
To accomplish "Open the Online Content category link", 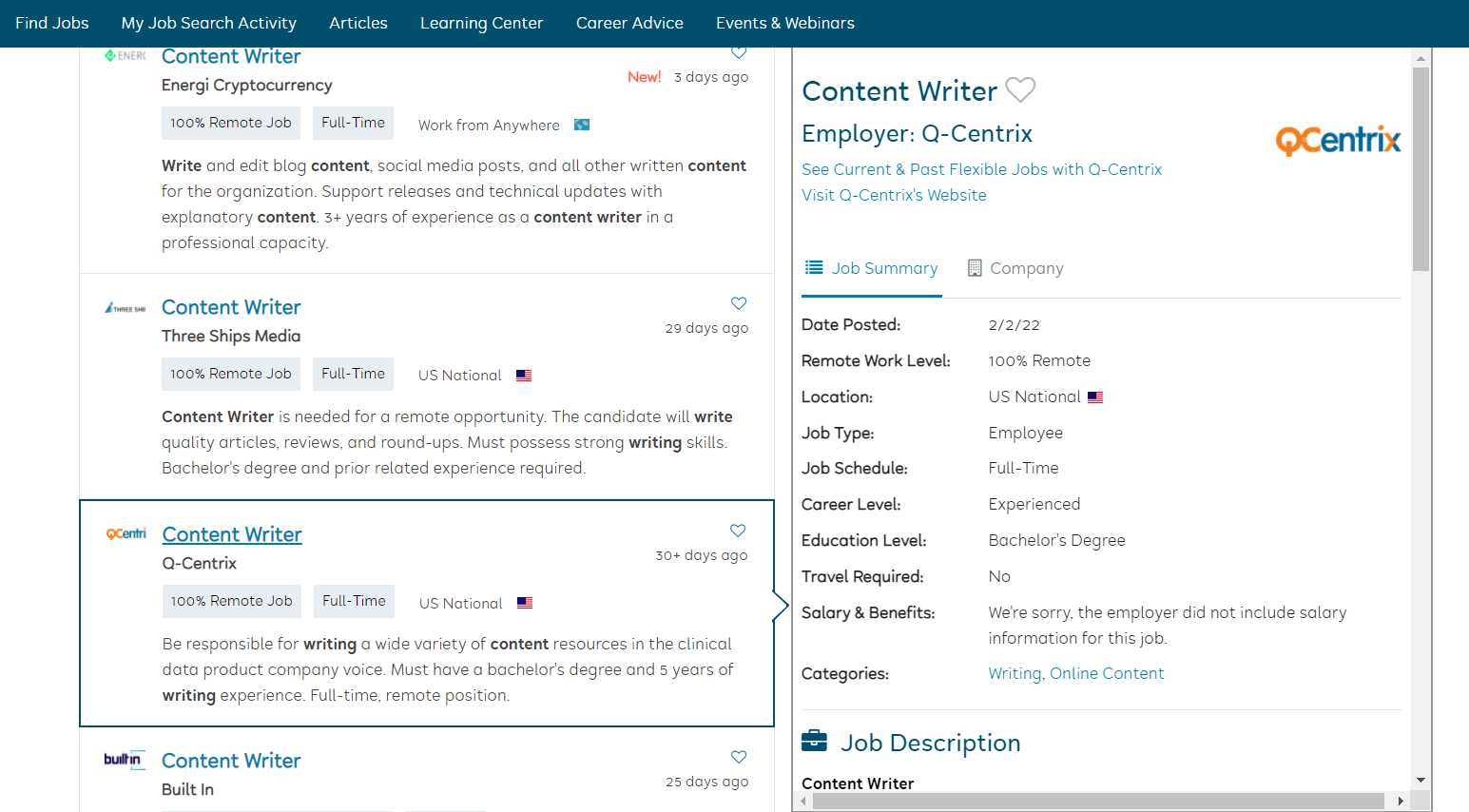I will [x=1107, y=673].
